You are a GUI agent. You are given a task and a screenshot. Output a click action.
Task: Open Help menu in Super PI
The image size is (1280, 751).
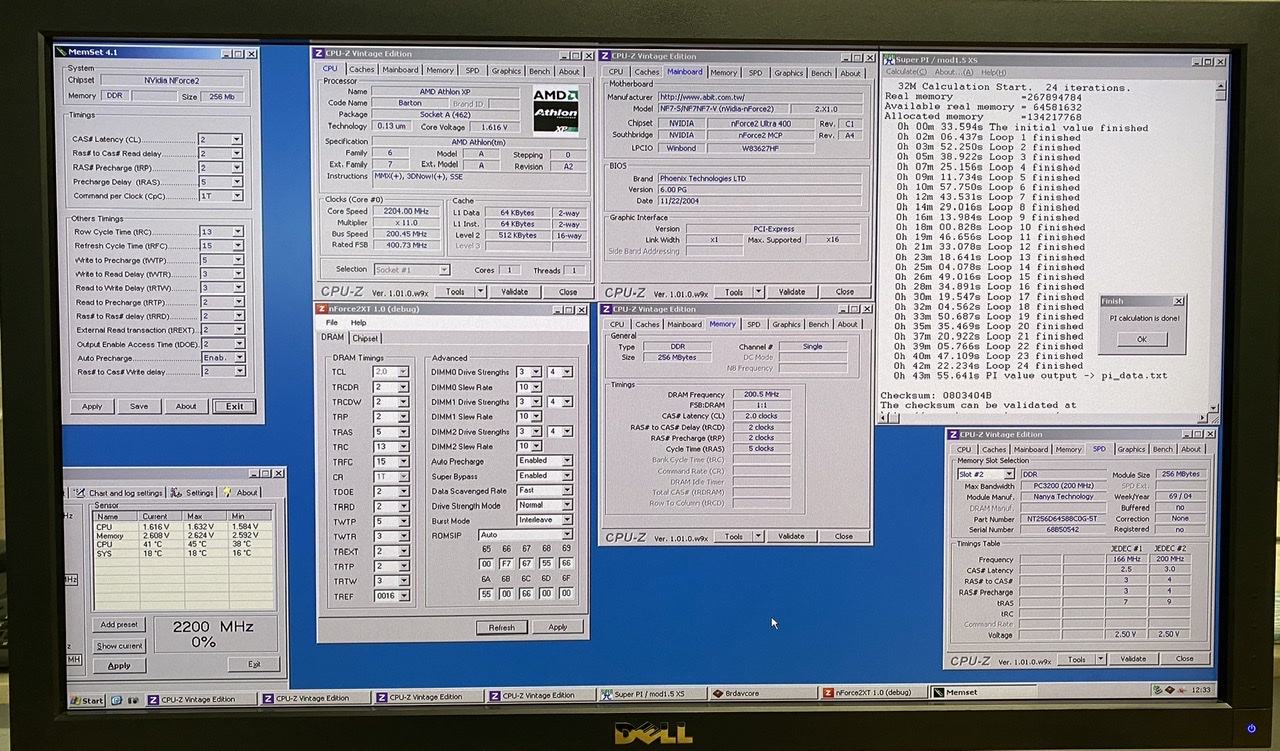click(993, 72)
